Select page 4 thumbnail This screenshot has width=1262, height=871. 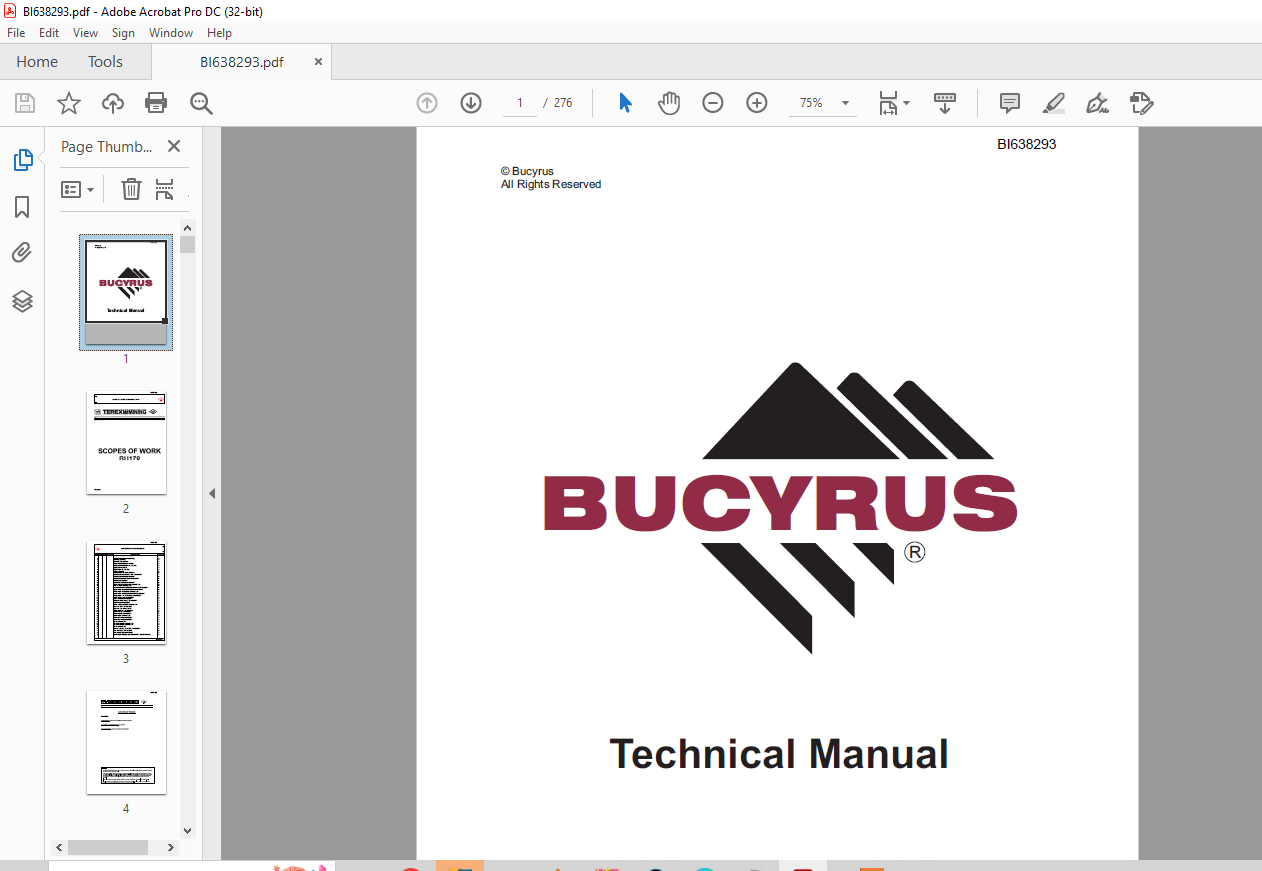[x=126, y=742]
